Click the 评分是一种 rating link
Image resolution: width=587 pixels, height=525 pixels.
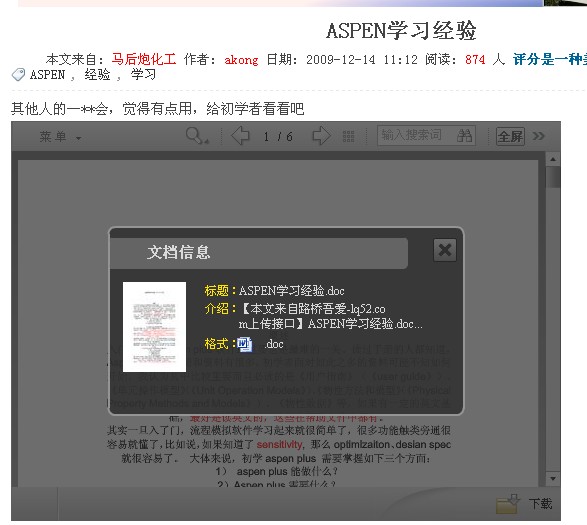[550, 59]
